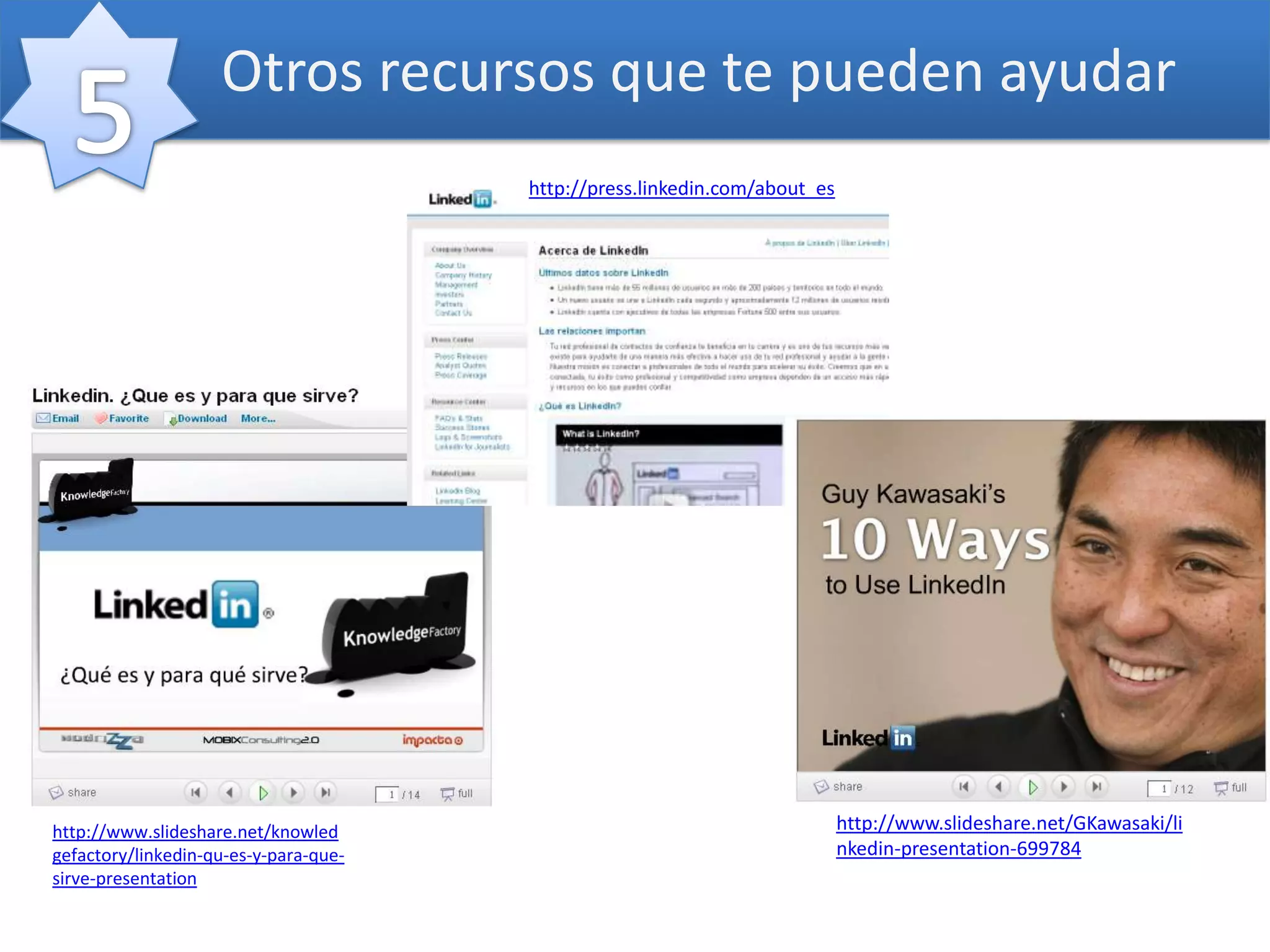Open Press Coverage in Press Center

[x=461, y=375]
